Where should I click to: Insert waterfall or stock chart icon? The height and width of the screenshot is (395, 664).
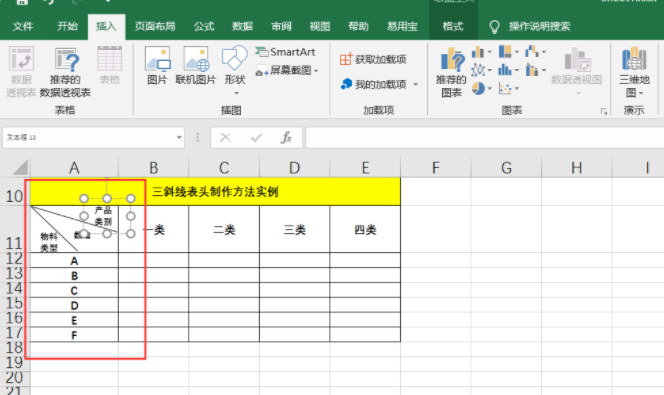pyautogui.click(x=532, y=52)
